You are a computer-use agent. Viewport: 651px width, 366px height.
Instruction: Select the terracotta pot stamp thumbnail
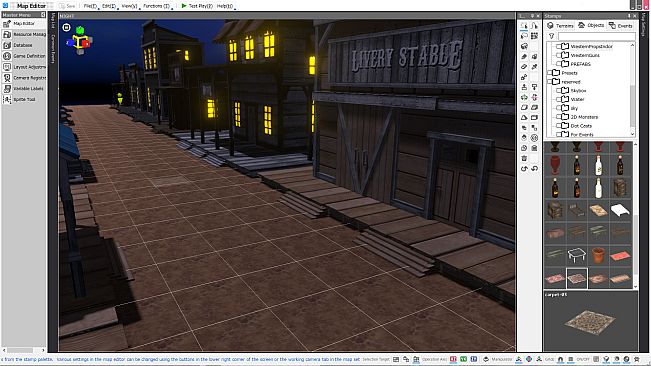pyautogui.click(x=598, y=255)
